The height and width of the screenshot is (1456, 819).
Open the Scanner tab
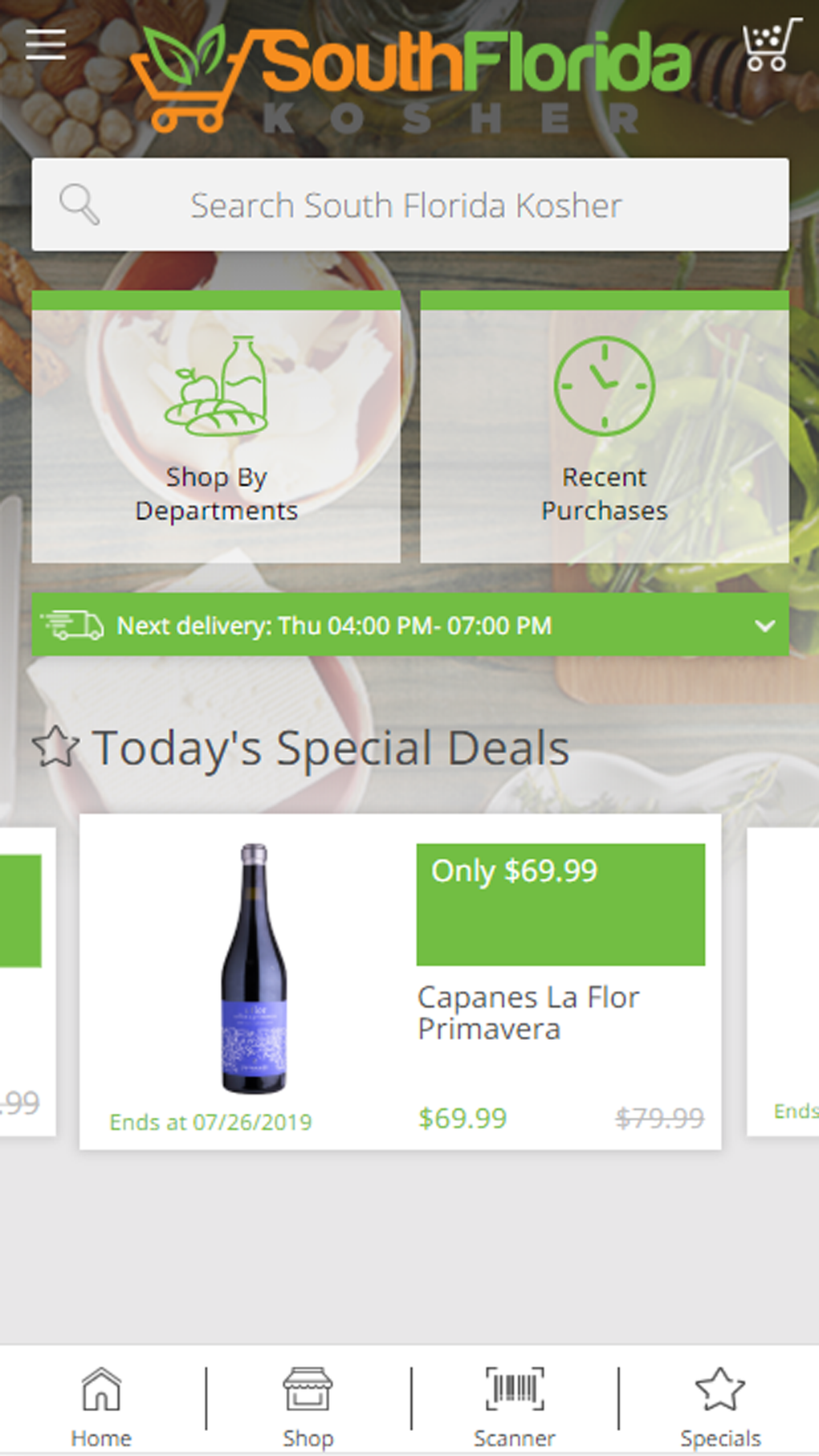click(514, 1406)
